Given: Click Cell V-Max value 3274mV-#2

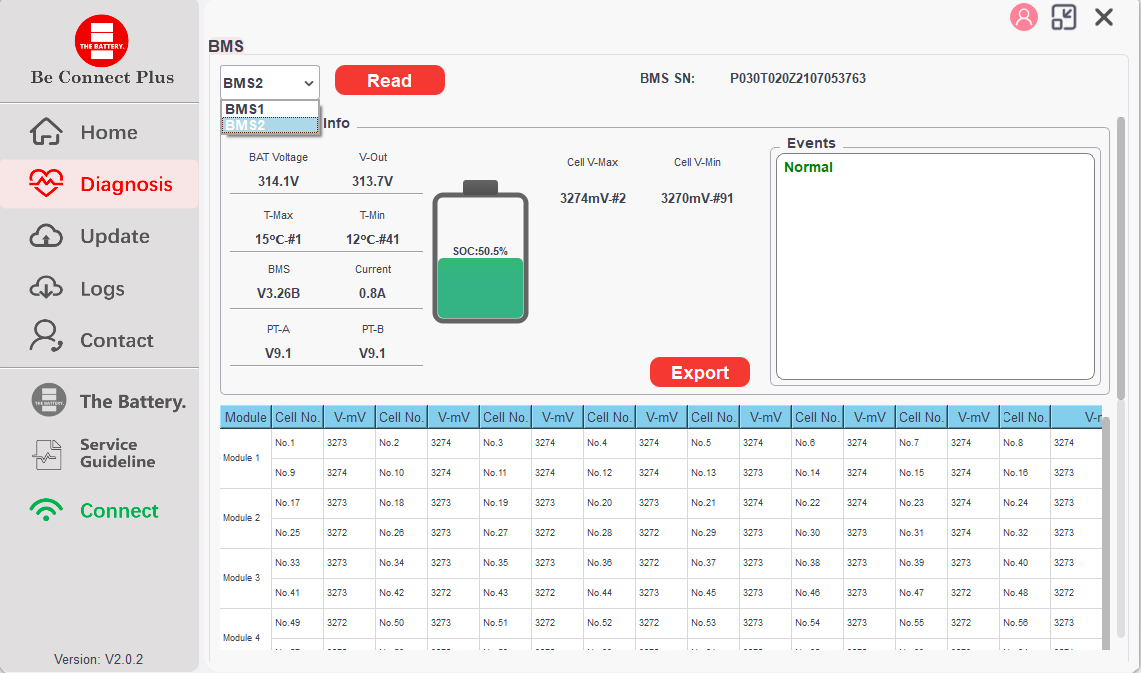Looking at the screenshot, I should click(592, 198).
